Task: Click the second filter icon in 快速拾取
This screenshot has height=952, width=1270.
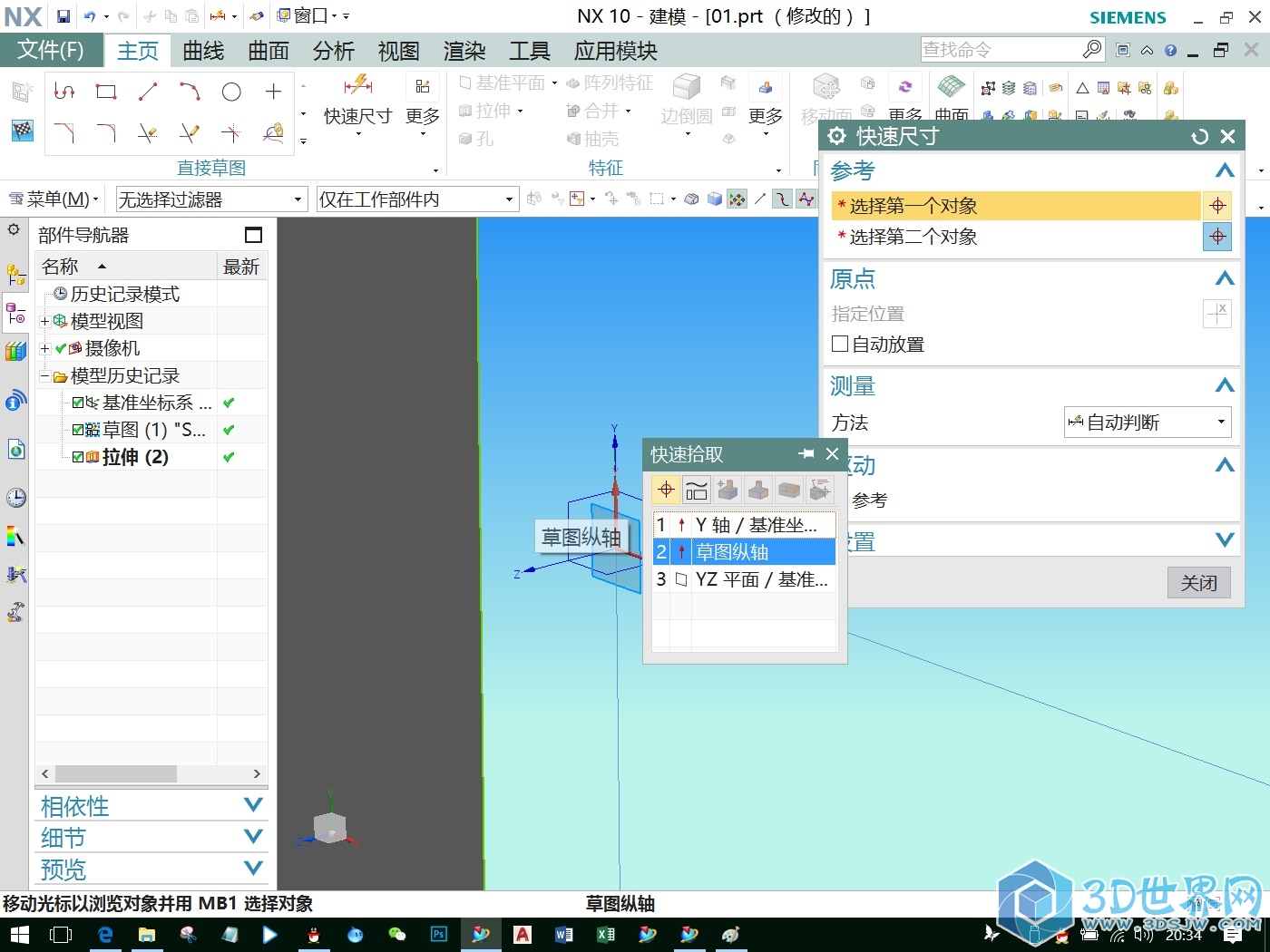Action: [697, 490]
